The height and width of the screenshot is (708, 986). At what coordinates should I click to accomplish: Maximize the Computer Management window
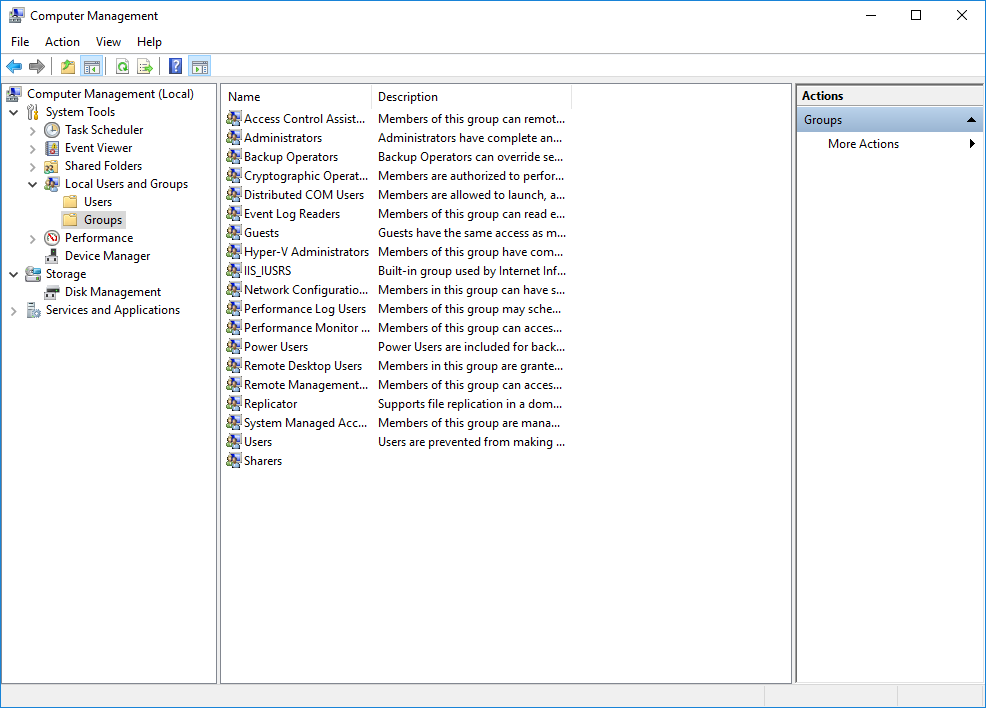(916, 15)
